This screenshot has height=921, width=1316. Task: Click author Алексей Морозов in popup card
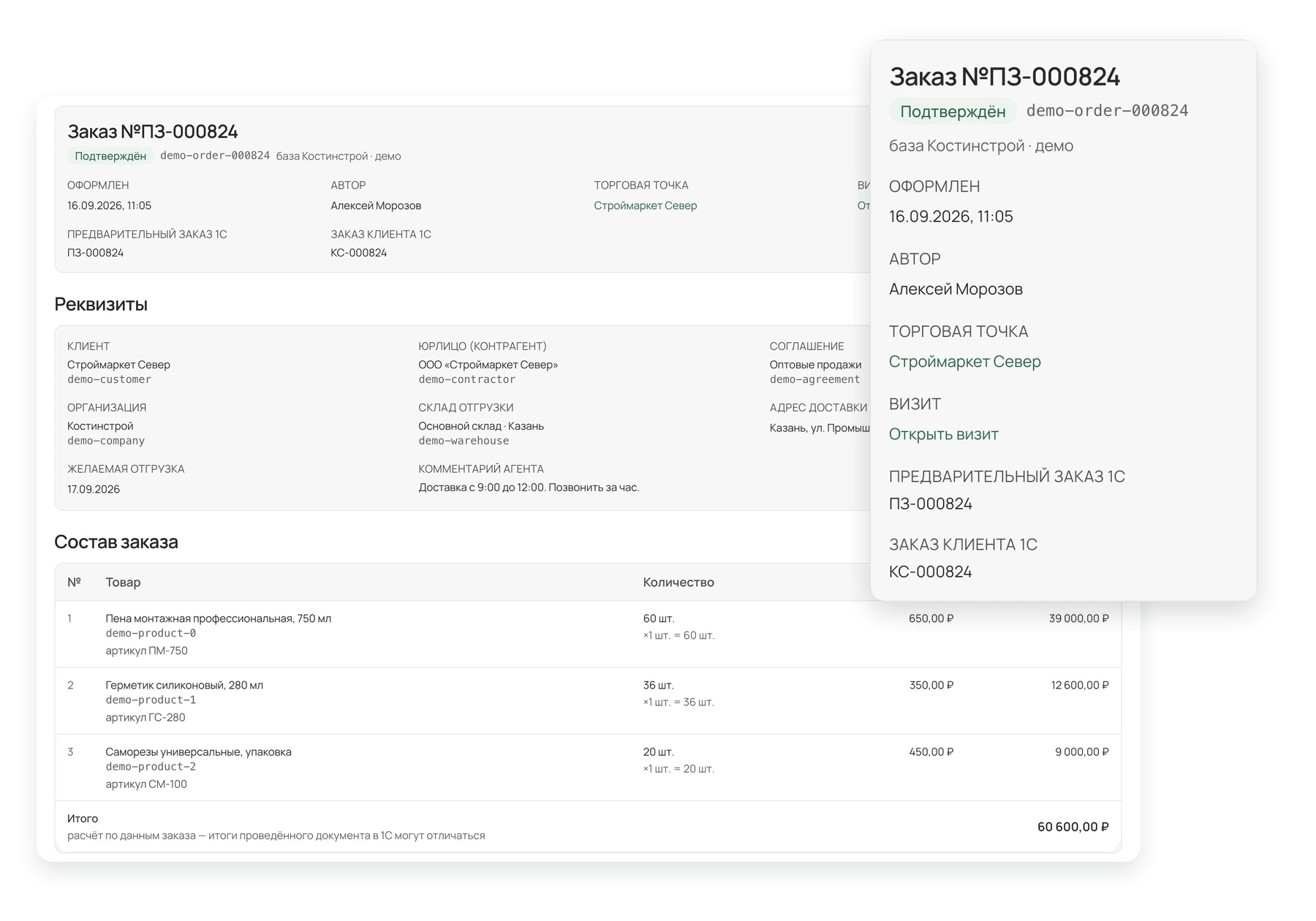click(956, 289)
